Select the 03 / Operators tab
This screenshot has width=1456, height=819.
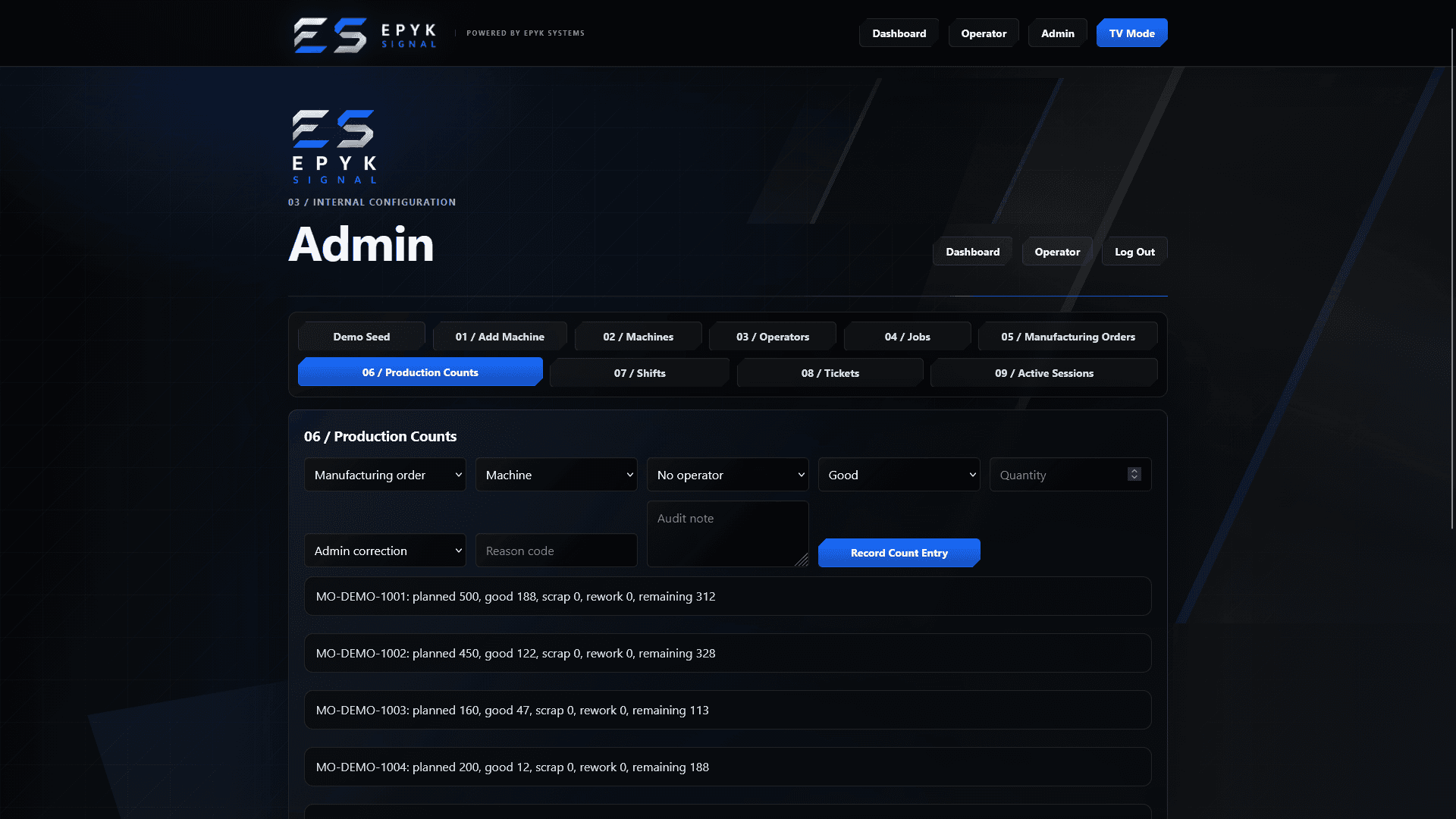click(x=773, y=337)
